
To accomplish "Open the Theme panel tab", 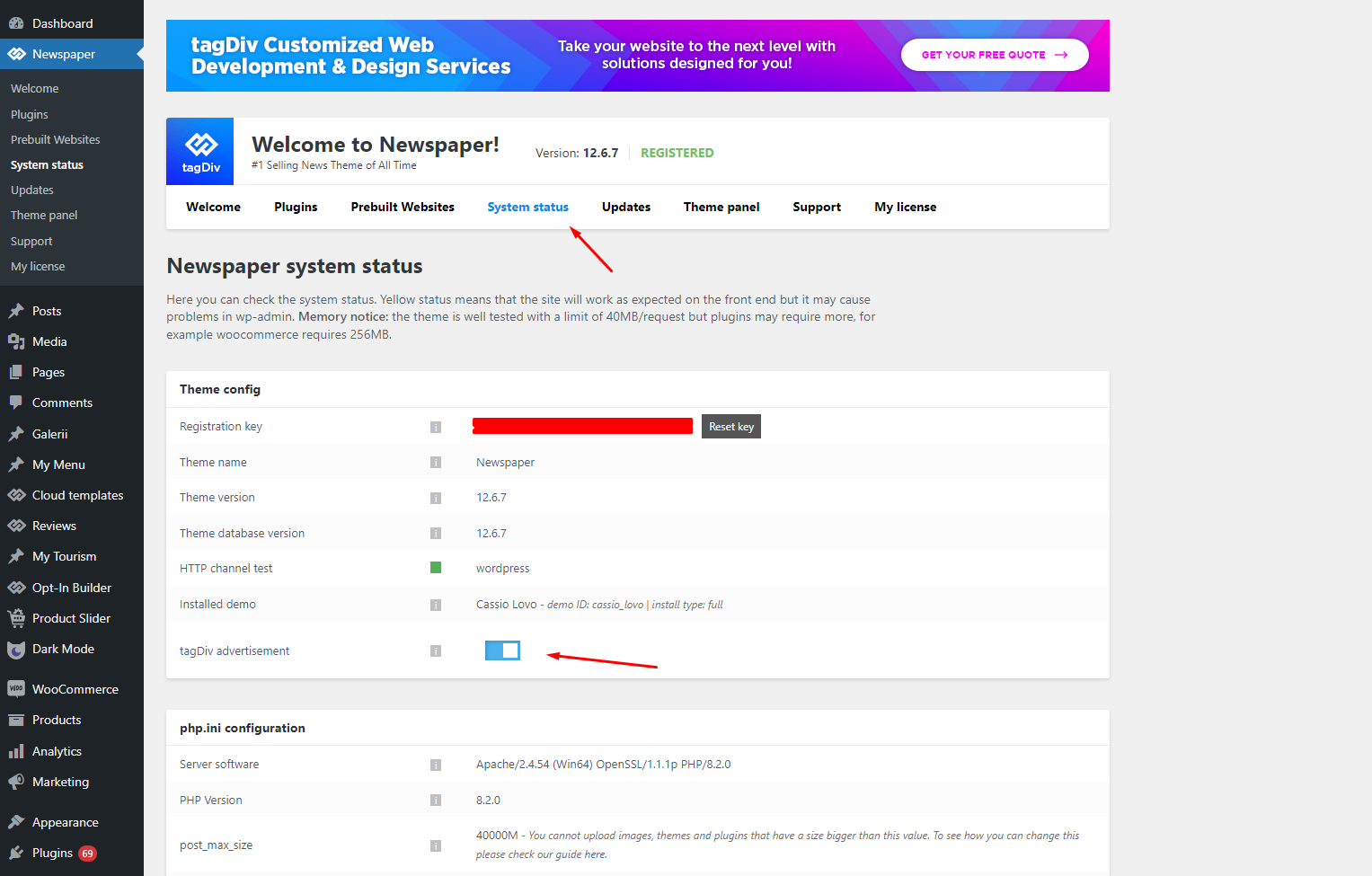I will [x=721, y=207].
